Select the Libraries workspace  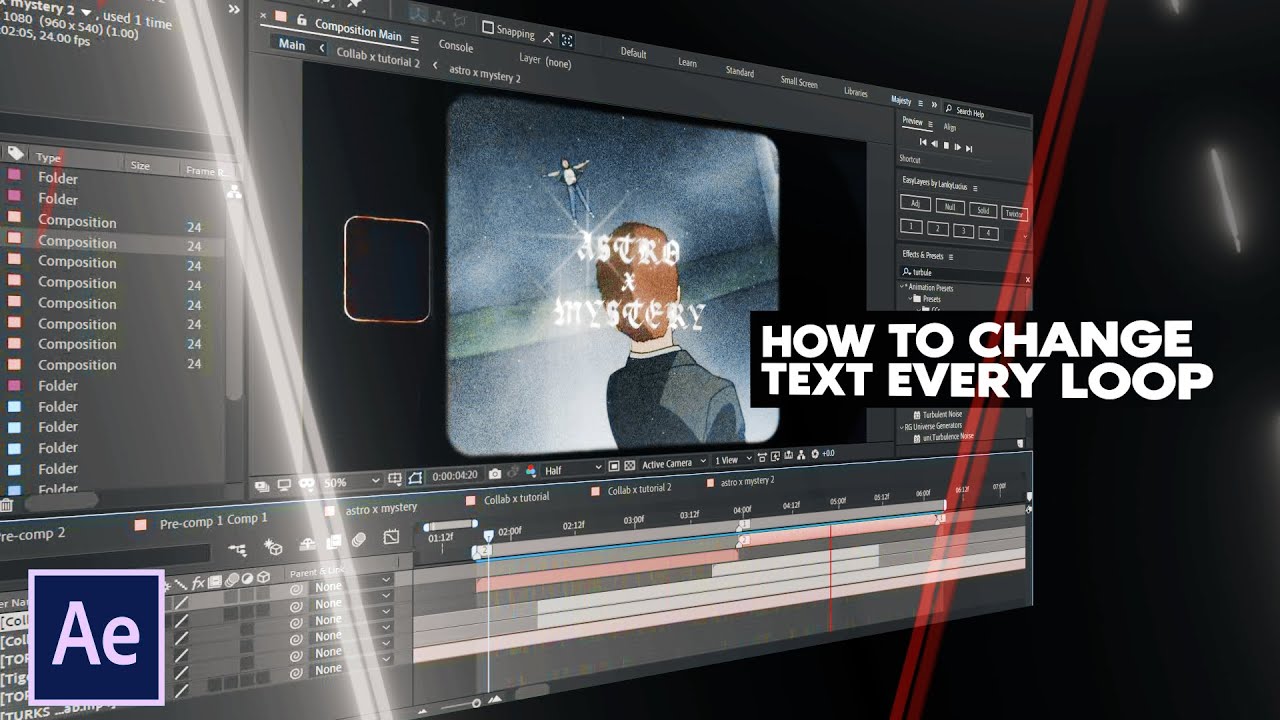pyautogui.click(x=856, y=92)
